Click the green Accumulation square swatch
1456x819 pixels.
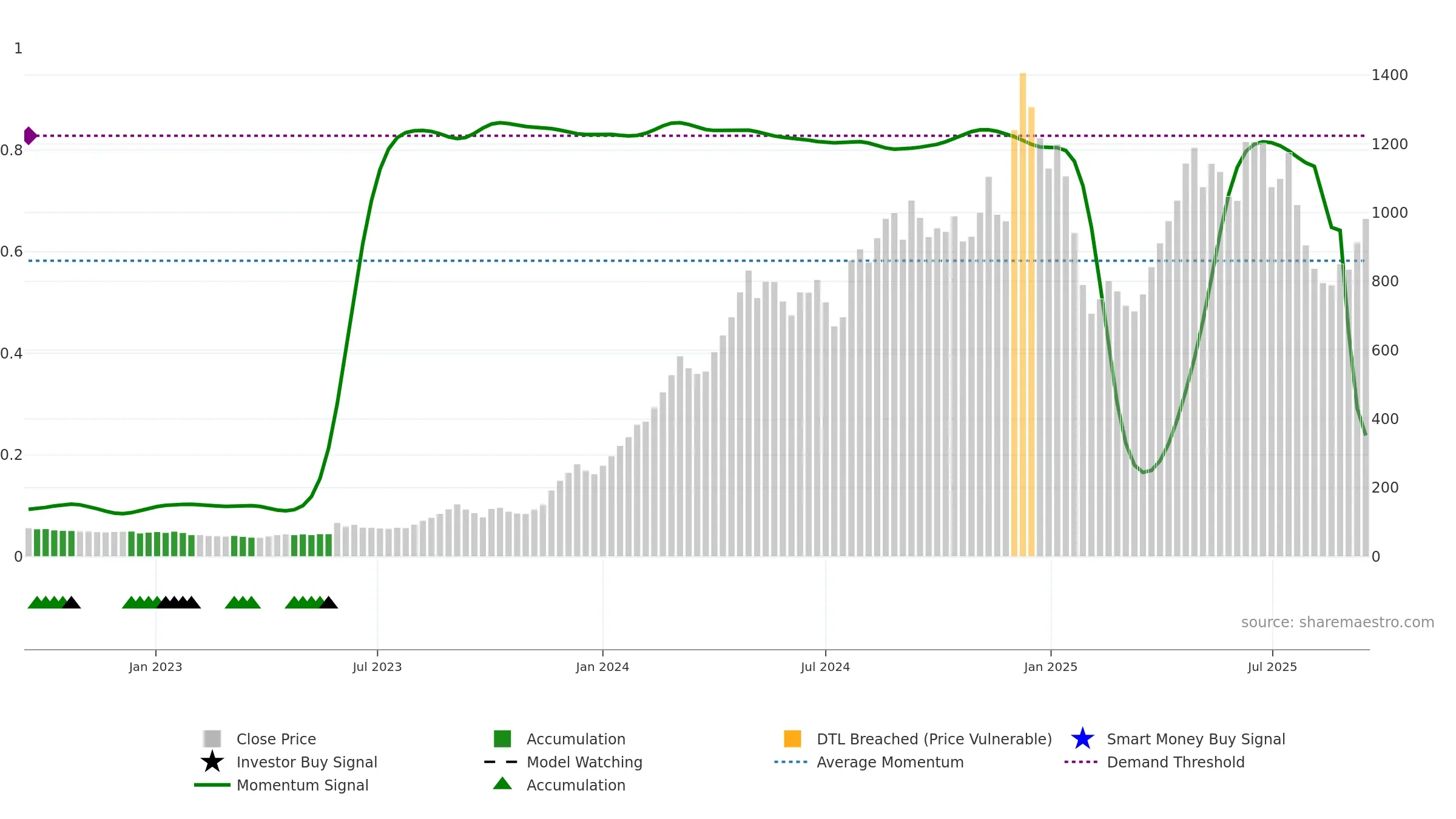(x=502, y=739)
